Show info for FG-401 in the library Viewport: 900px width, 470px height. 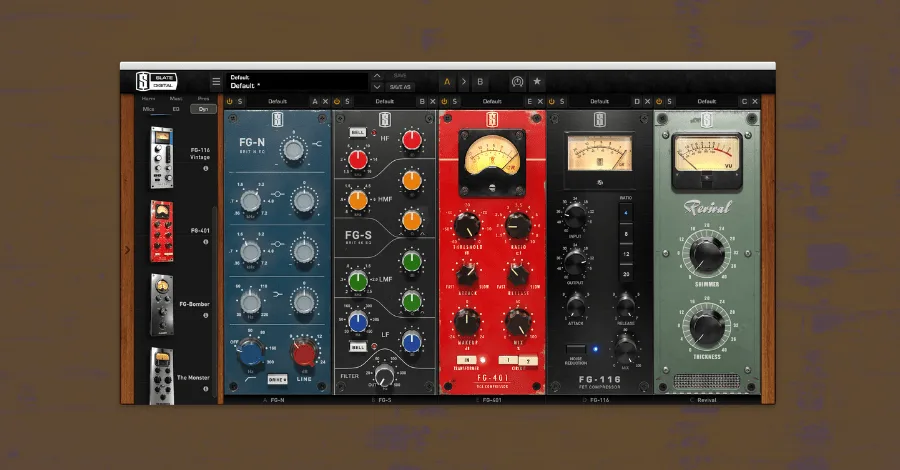[x=205, y=242]
